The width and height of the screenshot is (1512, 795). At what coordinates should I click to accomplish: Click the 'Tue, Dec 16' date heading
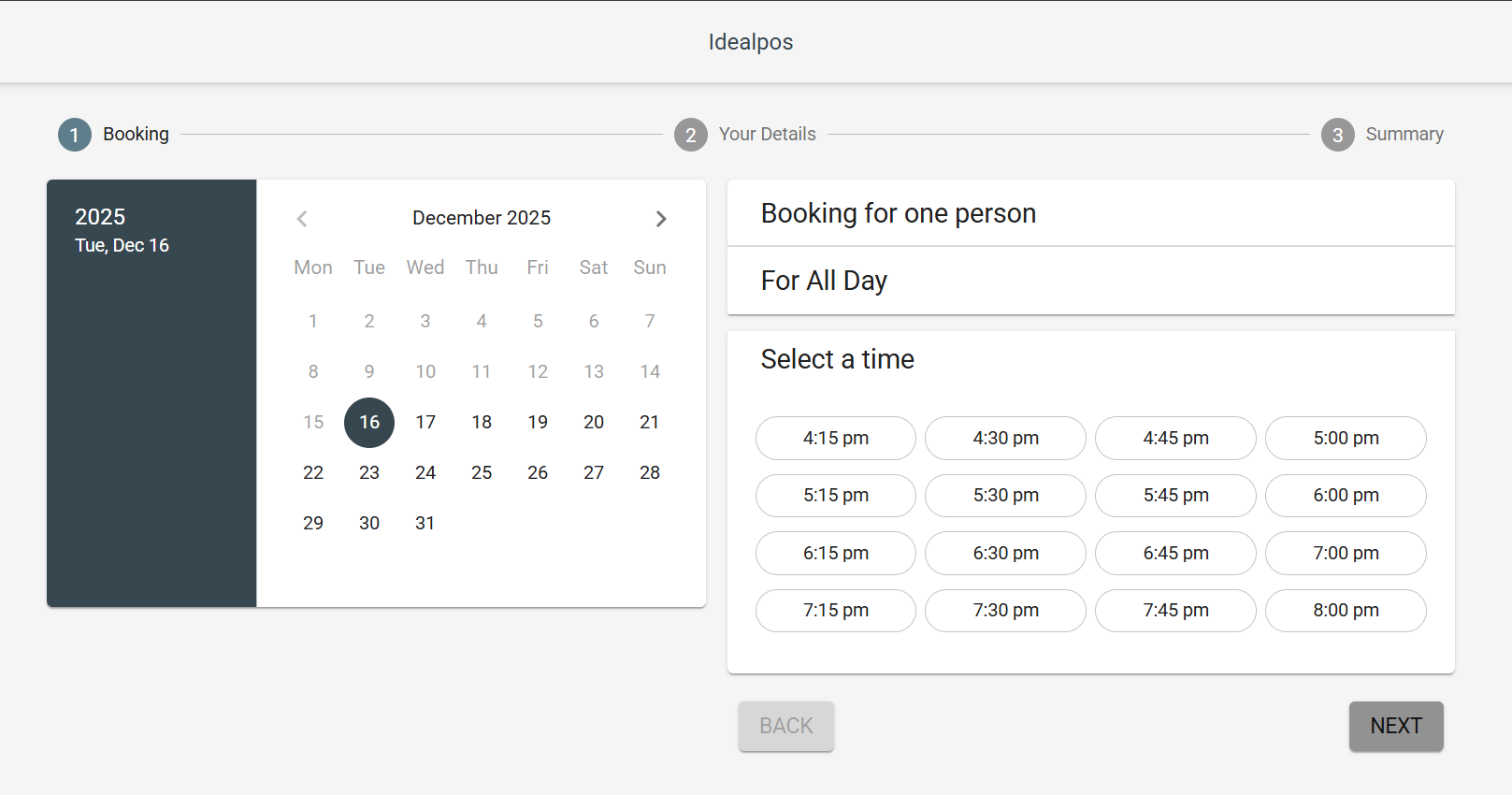tap(122, 245)
